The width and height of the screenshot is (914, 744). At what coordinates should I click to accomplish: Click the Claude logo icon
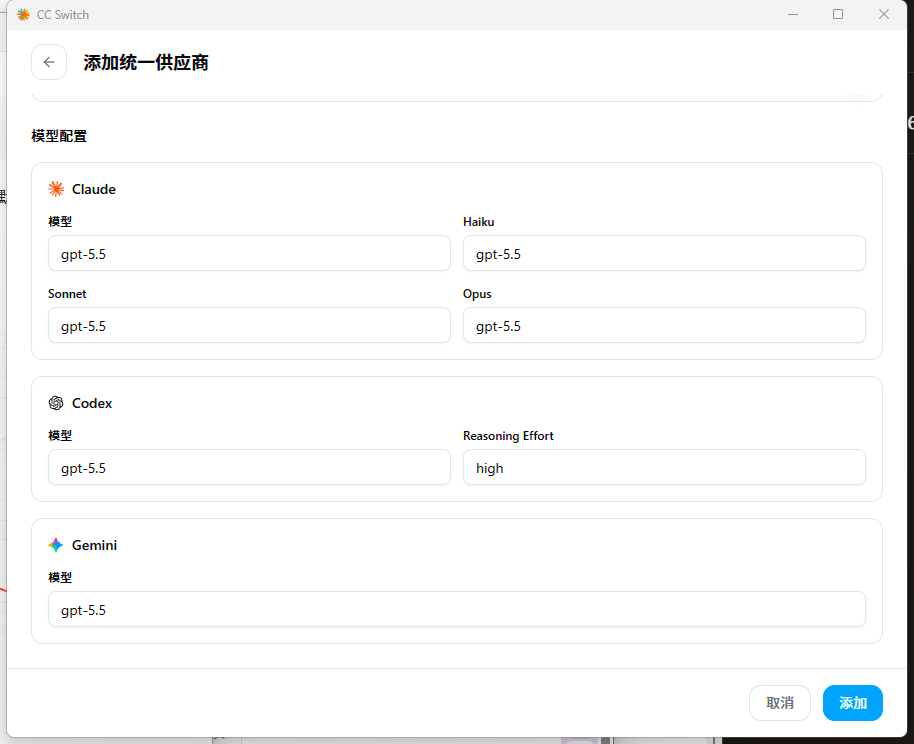[x=56, y=189]
